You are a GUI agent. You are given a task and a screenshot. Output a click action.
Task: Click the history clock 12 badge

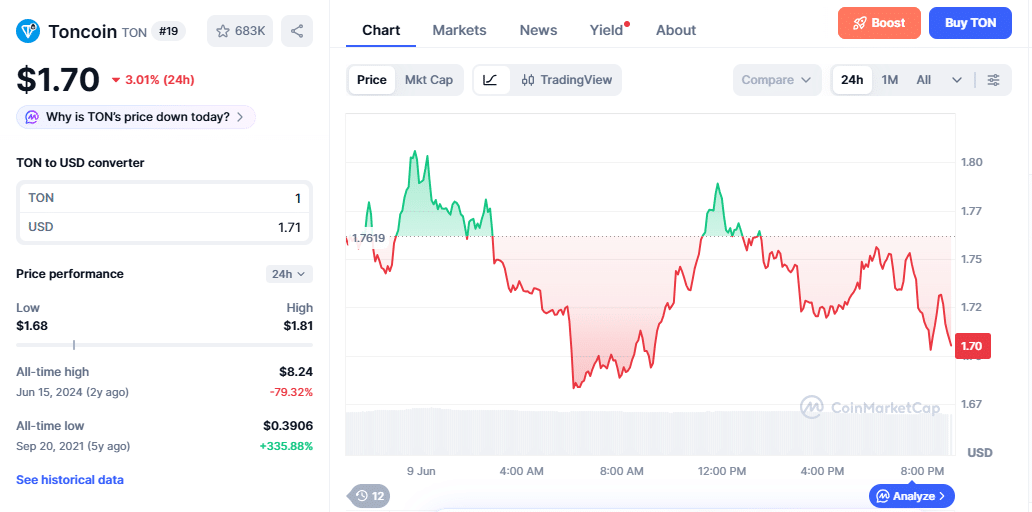(371, 496)
